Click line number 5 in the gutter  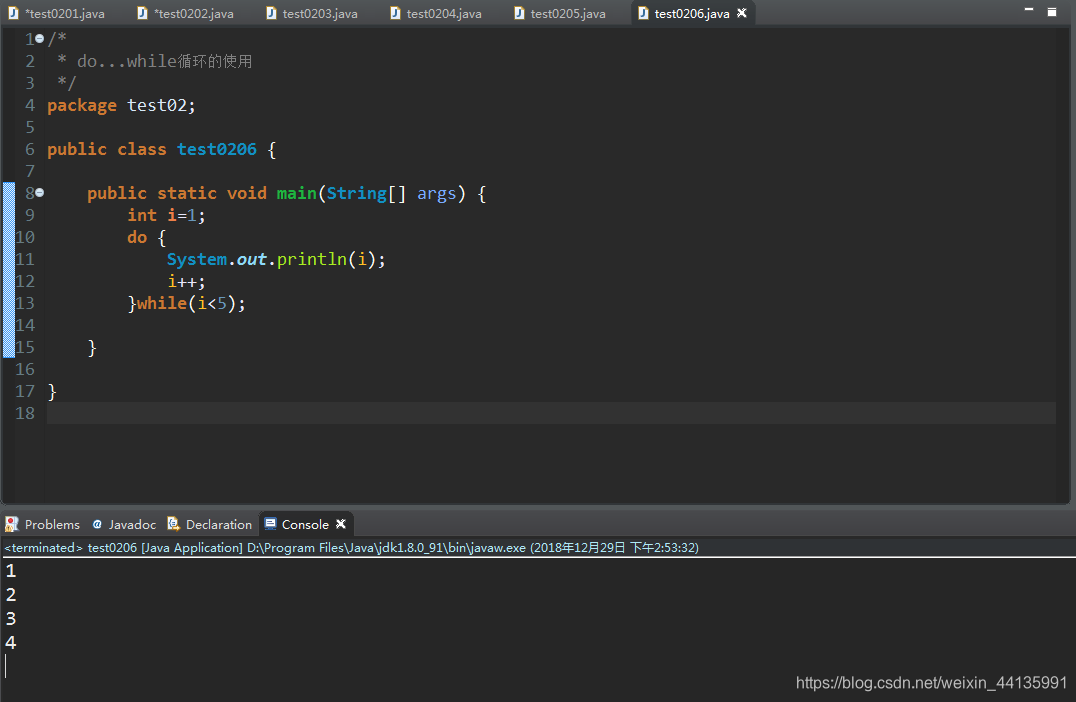[30, 128]
